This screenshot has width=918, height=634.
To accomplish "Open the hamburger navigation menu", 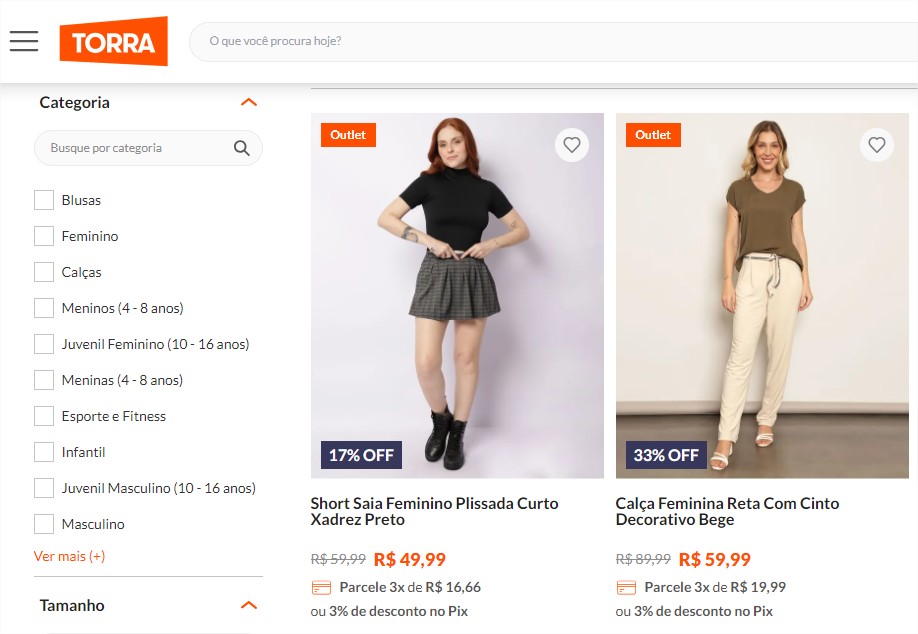I will click(24, 41).
